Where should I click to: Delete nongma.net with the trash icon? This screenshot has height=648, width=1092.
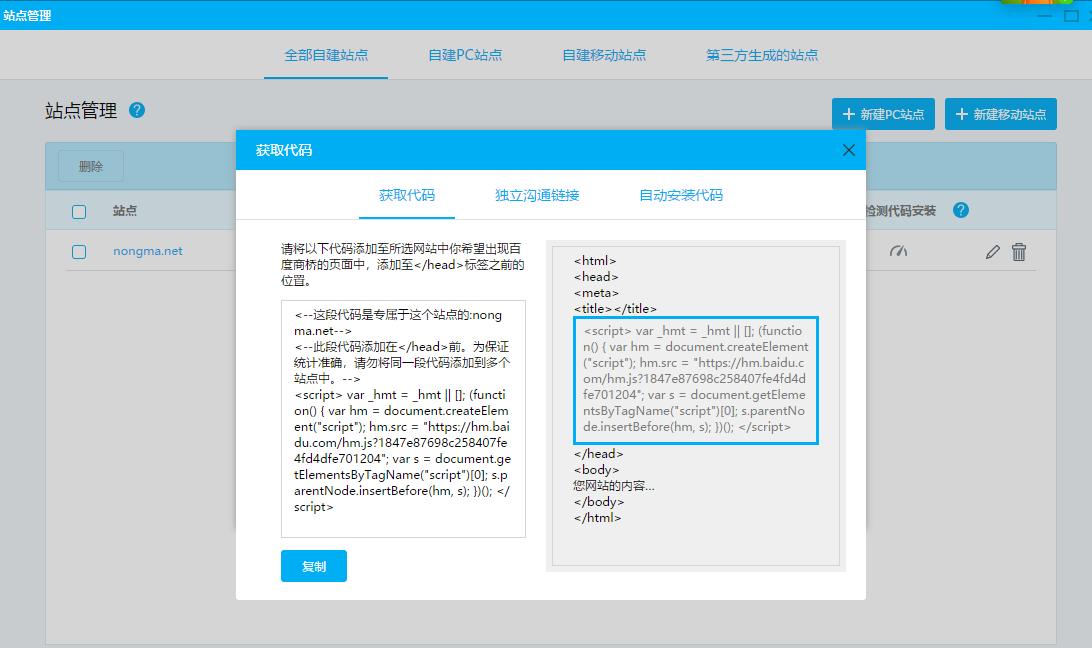tap(1019, 252)
